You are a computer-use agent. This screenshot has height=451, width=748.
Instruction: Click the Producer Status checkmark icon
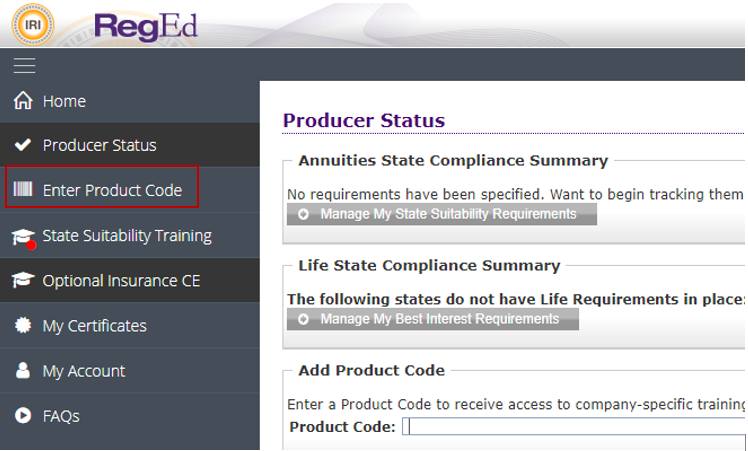click(x=23, y=146)
